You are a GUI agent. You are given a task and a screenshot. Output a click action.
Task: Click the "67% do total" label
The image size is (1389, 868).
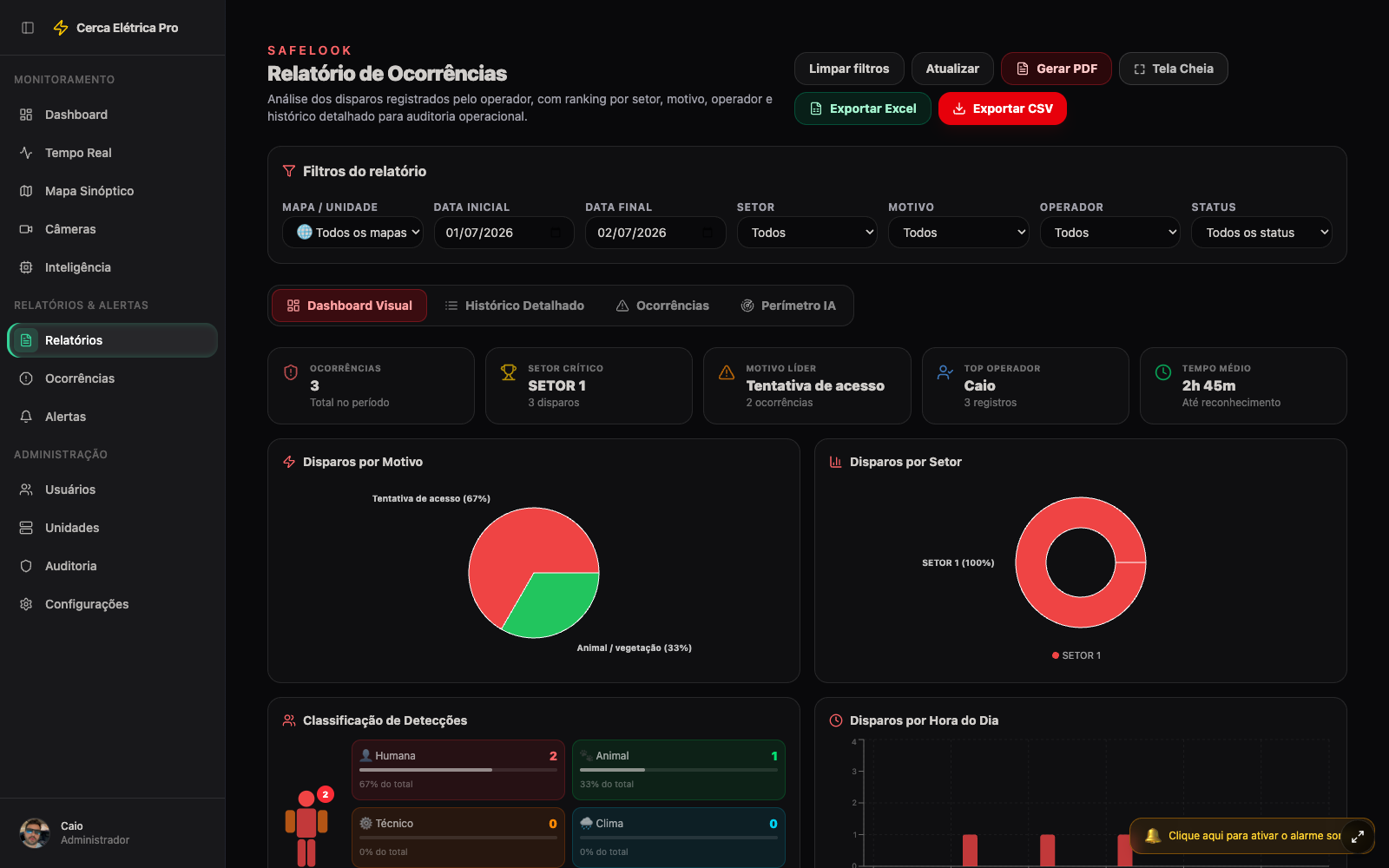coord(386,784)
